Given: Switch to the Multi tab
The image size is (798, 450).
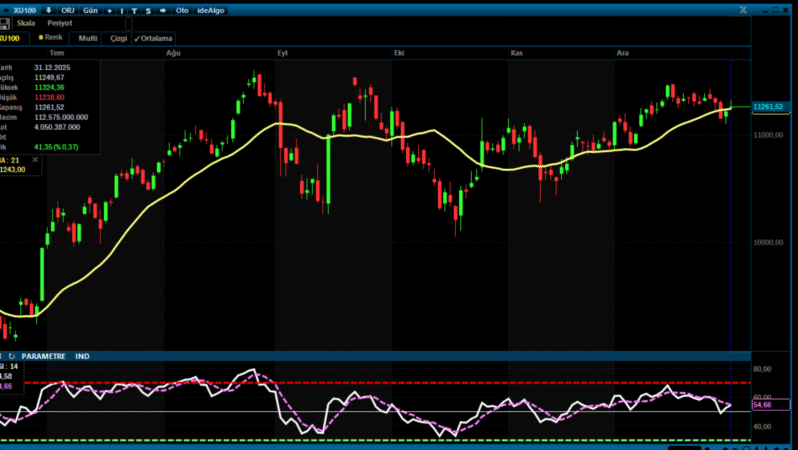Looking at the screenshot, I should coord(88,39).
